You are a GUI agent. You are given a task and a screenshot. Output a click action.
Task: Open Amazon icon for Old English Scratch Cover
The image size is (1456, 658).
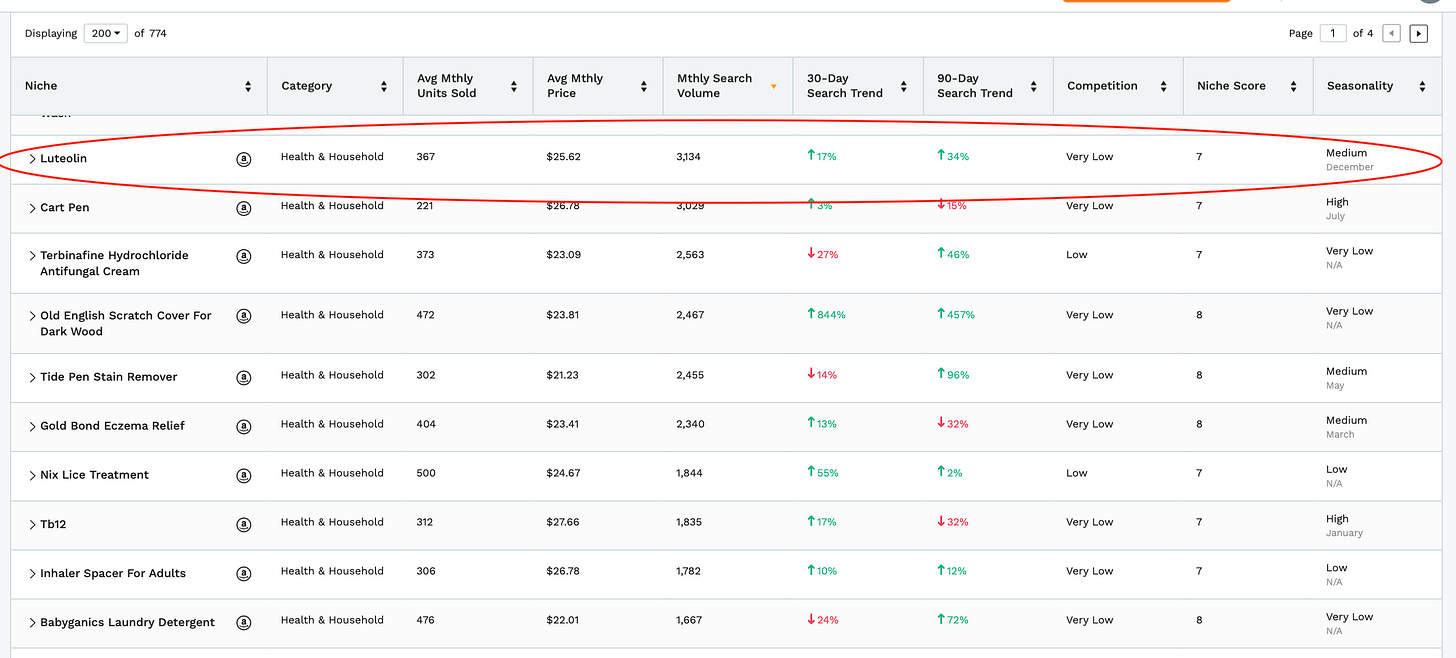point(243,316)
